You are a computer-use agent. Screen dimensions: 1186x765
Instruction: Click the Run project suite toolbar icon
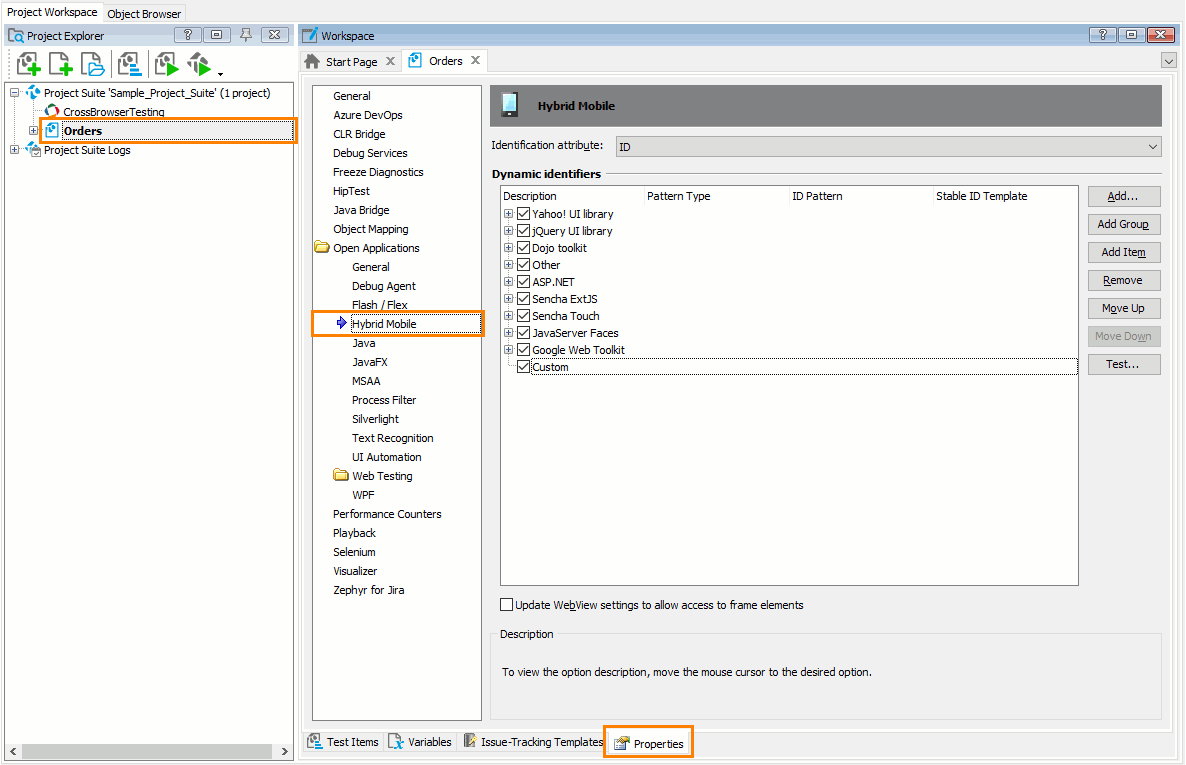tap(199, 64)
